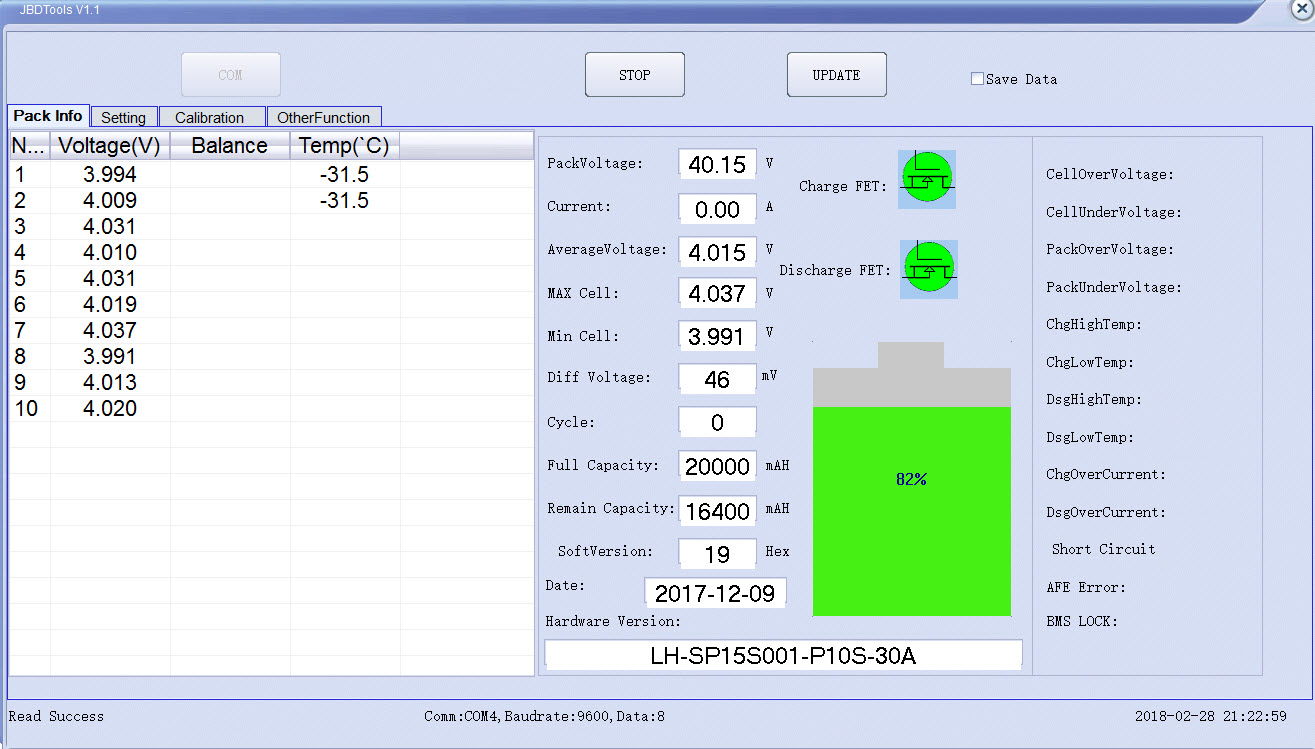Select cell 2 voltage 4.009
The height and width of the screenshot is (749, 1315).
tap(110, 201)
